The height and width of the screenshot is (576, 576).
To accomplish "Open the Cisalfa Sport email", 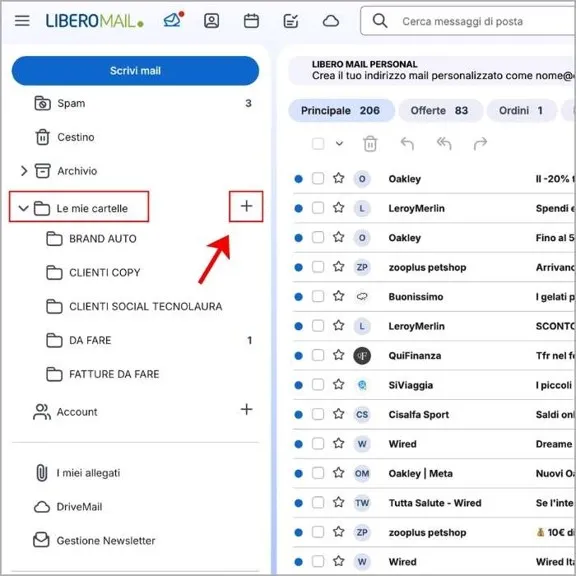I will [434, 414].
